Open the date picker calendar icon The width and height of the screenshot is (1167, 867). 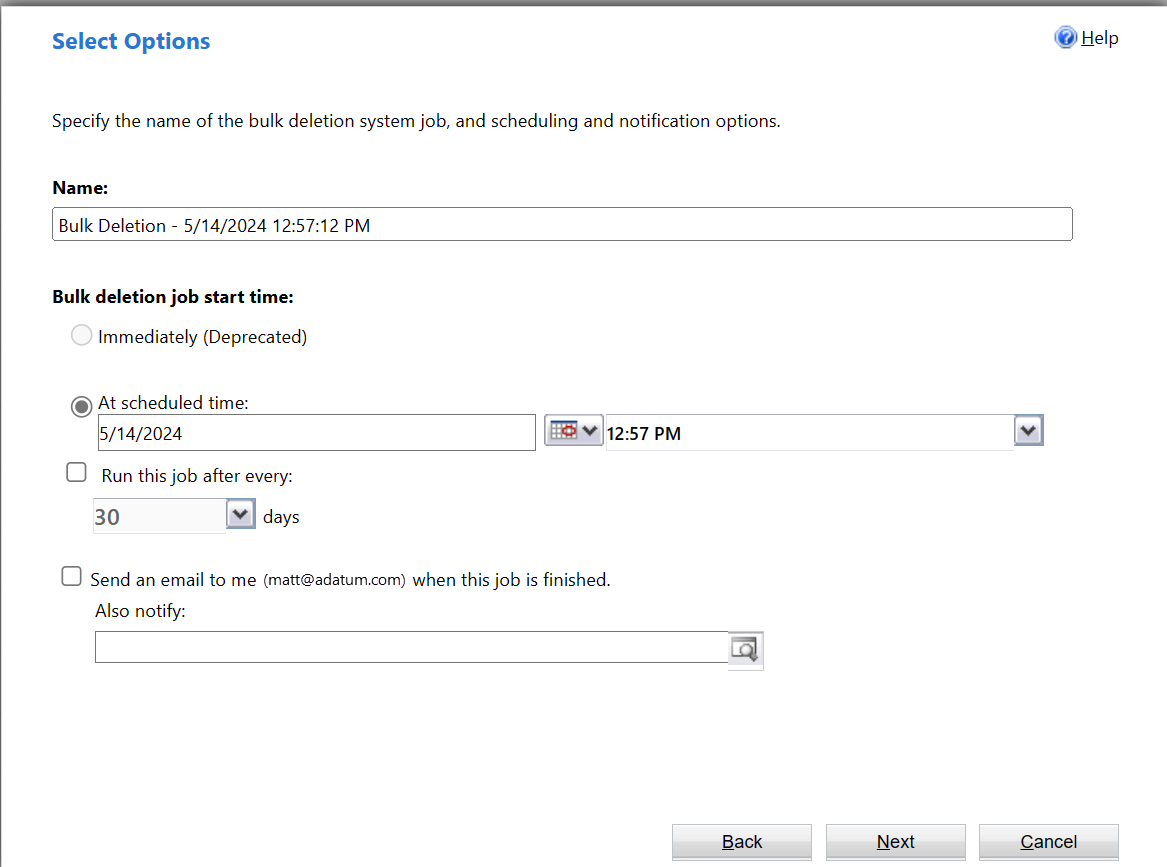pos(565,429)
